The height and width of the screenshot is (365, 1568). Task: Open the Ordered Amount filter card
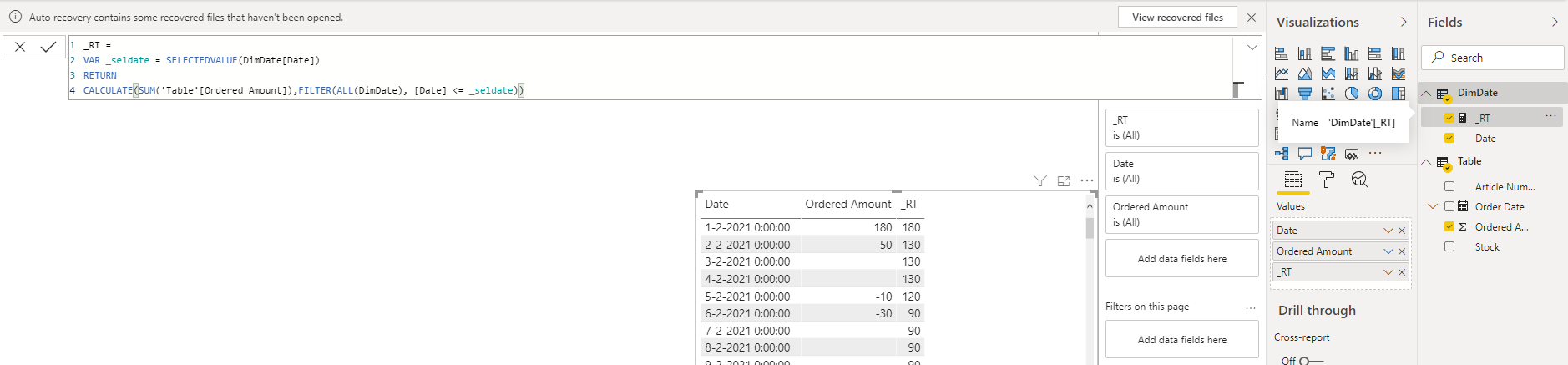tap(1181, 215)
